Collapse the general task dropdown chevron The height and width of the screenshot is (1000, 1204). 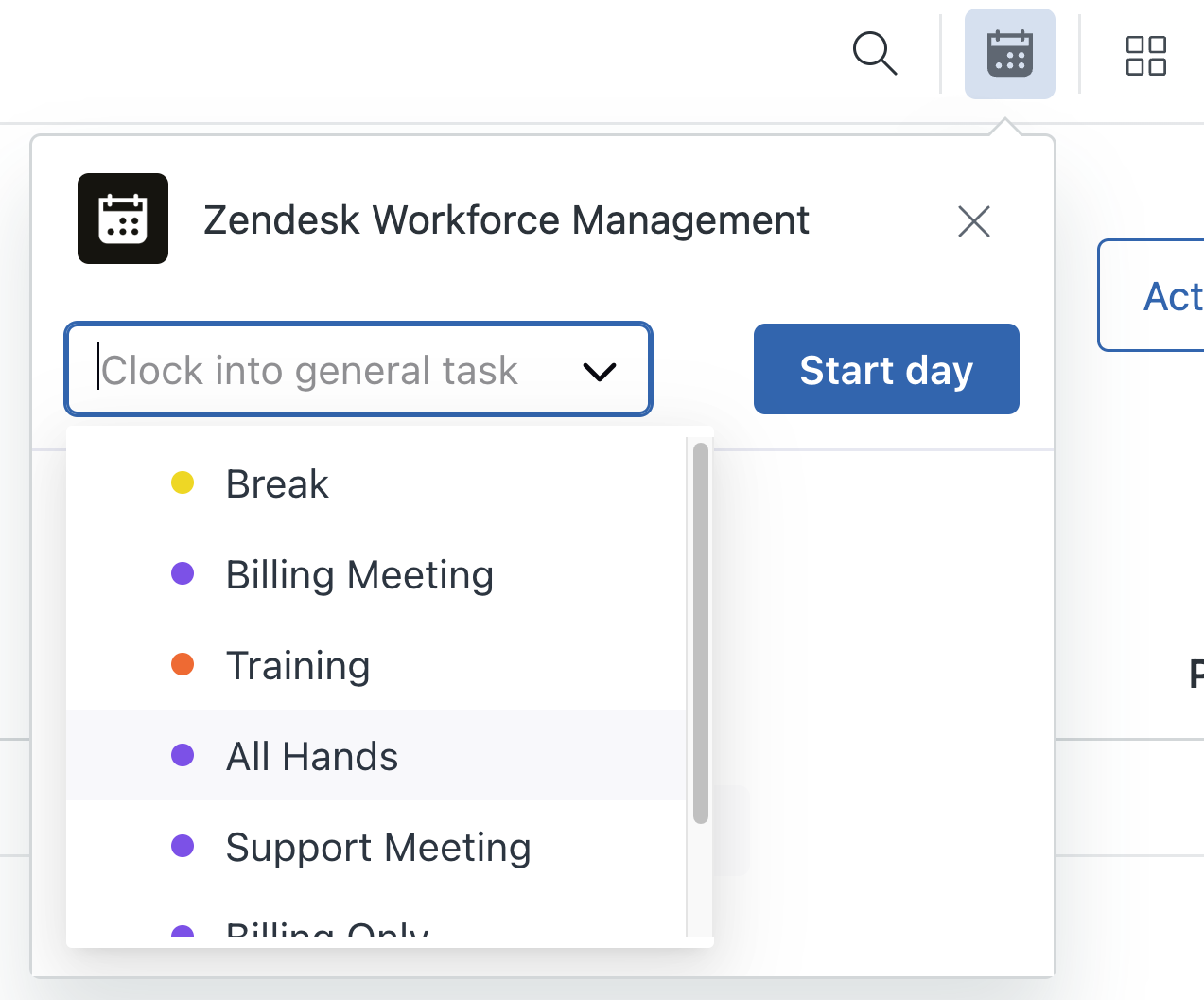600,371
